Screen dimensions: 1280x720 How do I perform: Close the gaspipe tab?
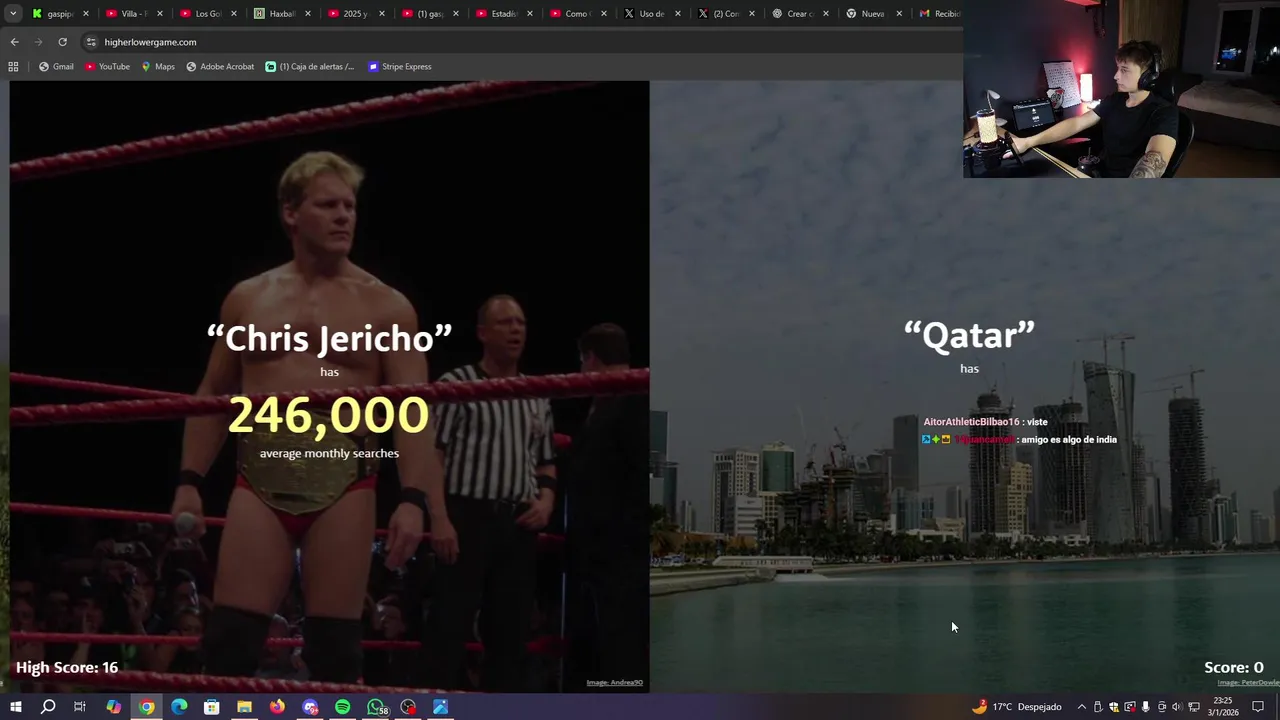(86, 14)
